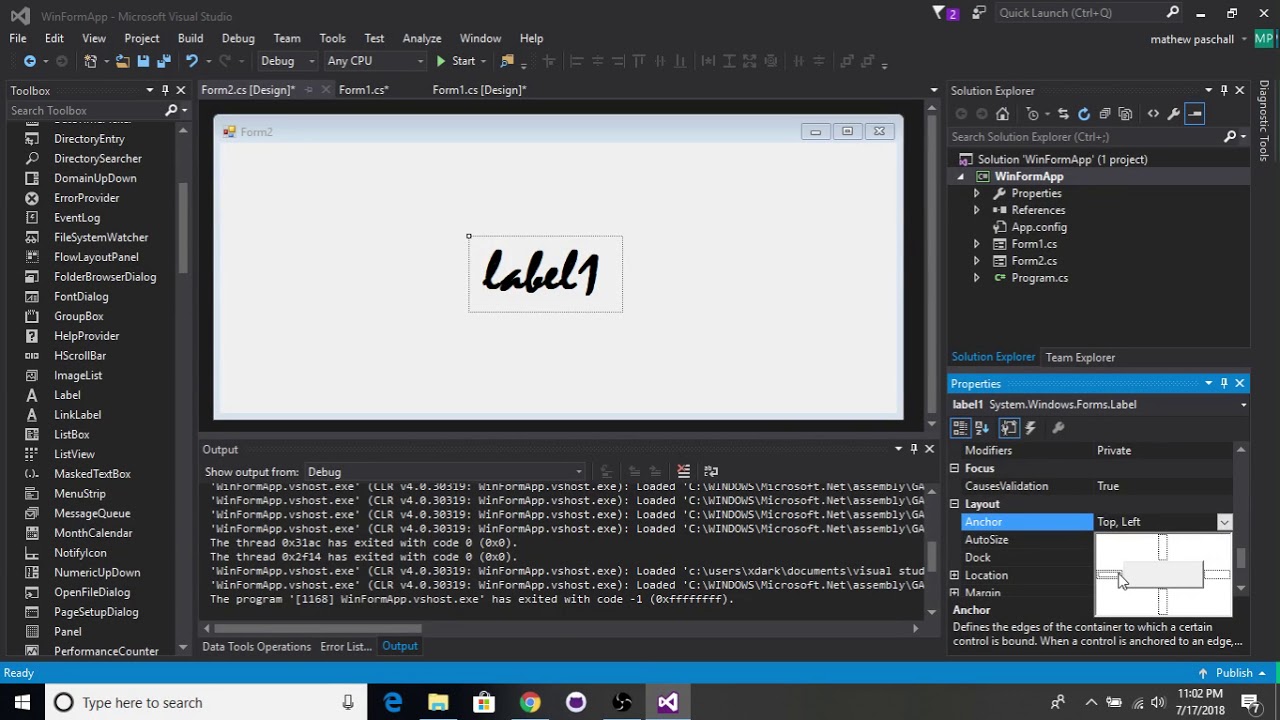The image size is (1280, 720).
Task: Open the Error List tab below output
Action: pyautogui.click(x=346, y=646)
